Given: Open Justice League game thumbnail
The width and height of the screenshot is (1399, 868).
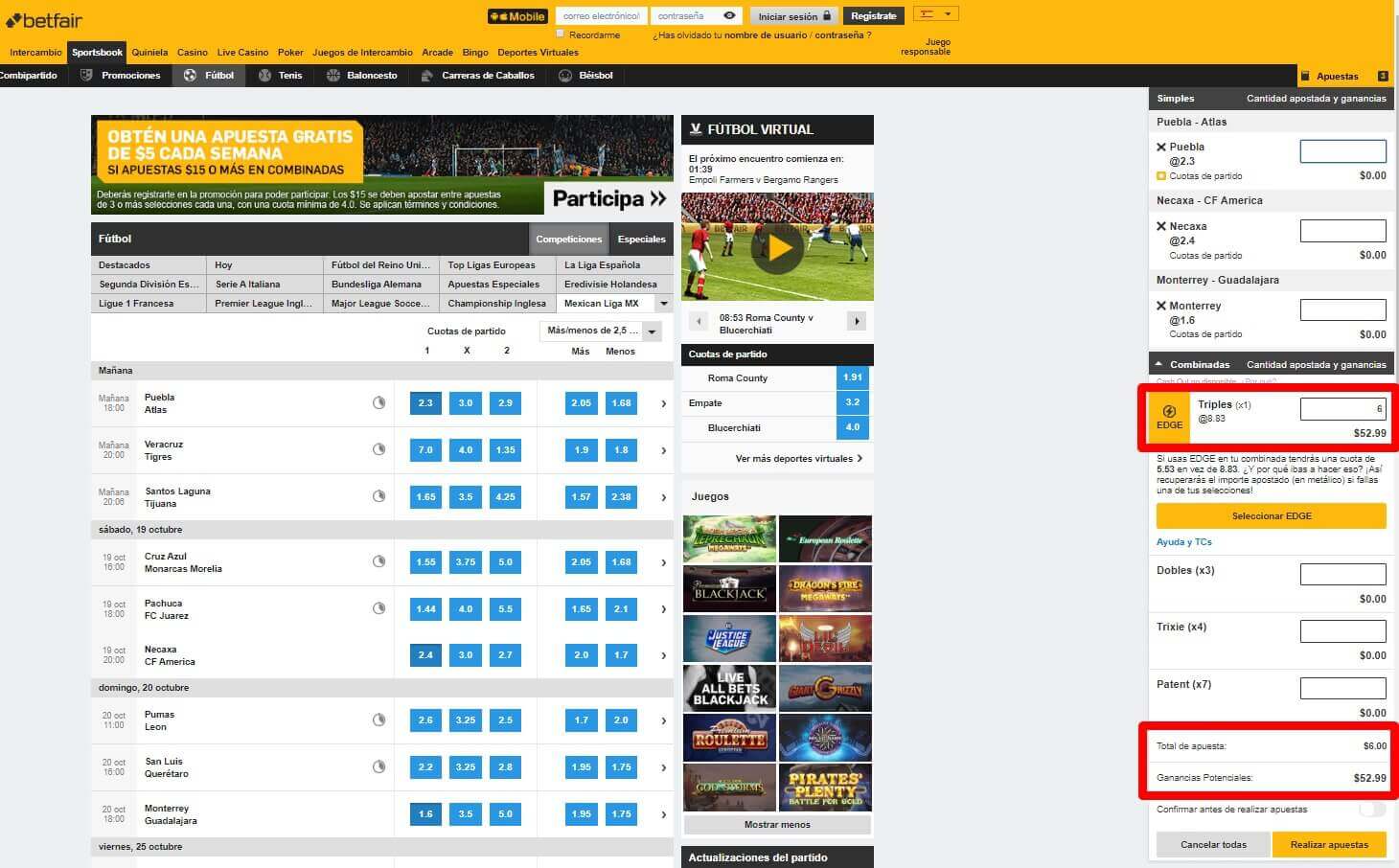Looking at the screenshot, I should pos(729,639).
